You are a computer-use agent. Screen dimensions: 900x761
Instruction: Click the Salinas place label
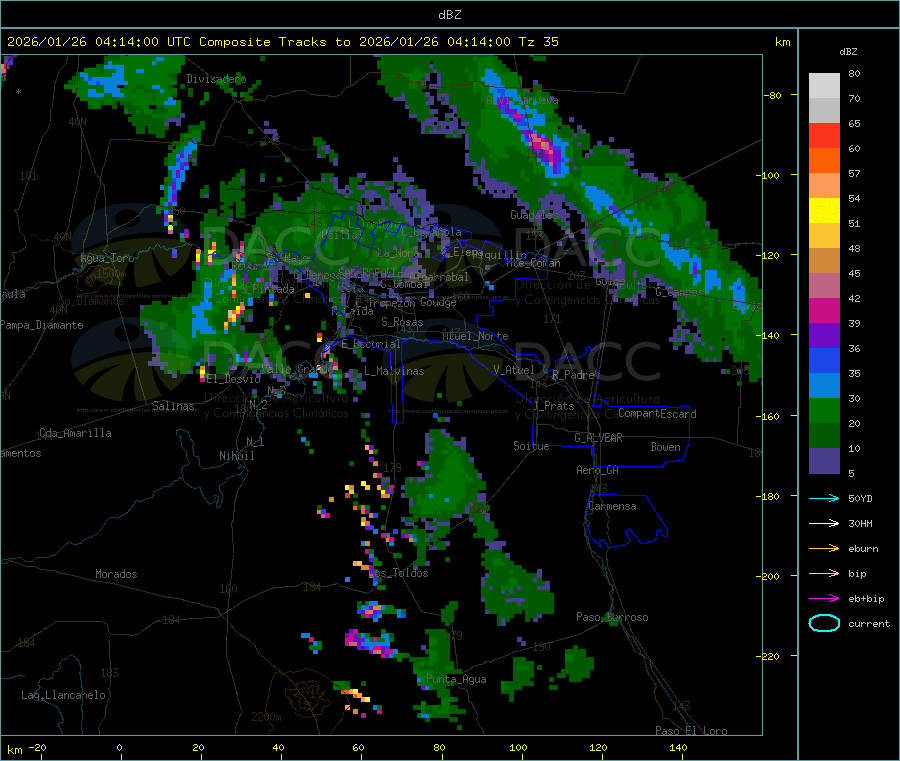[x=173, y=406]
